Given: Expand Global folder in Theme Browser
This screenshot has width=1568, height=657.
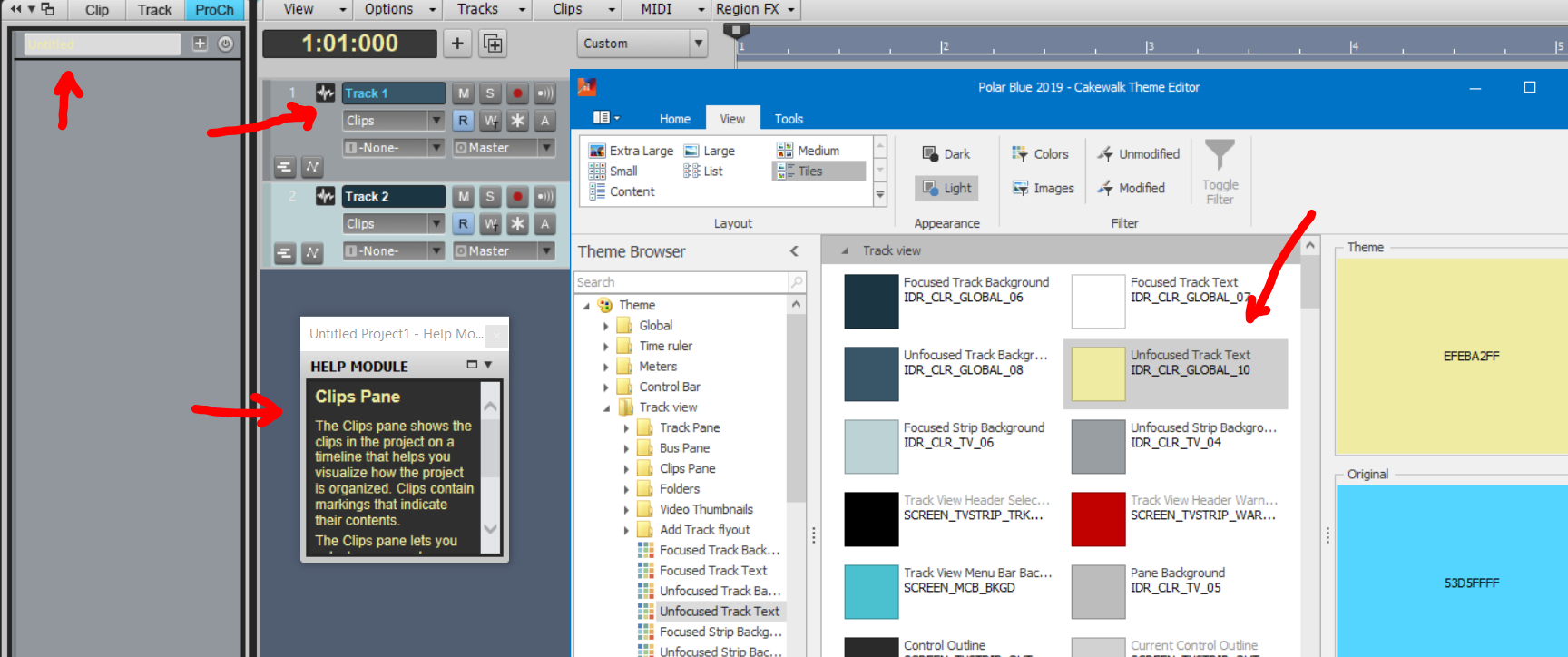Looking at the screenshot, I should [x=606, y=326].
